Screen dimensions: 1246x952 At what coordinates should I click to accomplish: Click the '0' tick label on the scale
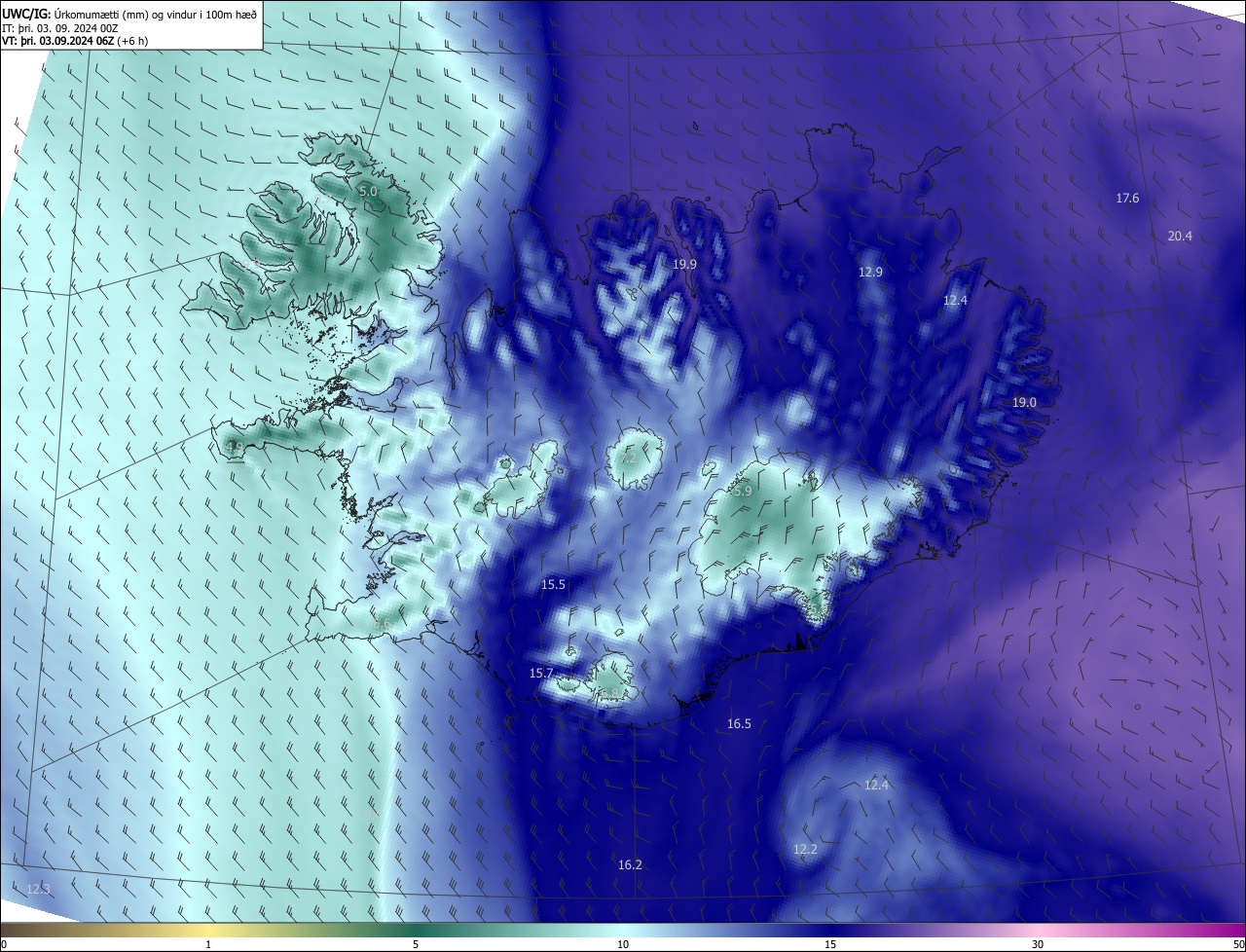3,944
